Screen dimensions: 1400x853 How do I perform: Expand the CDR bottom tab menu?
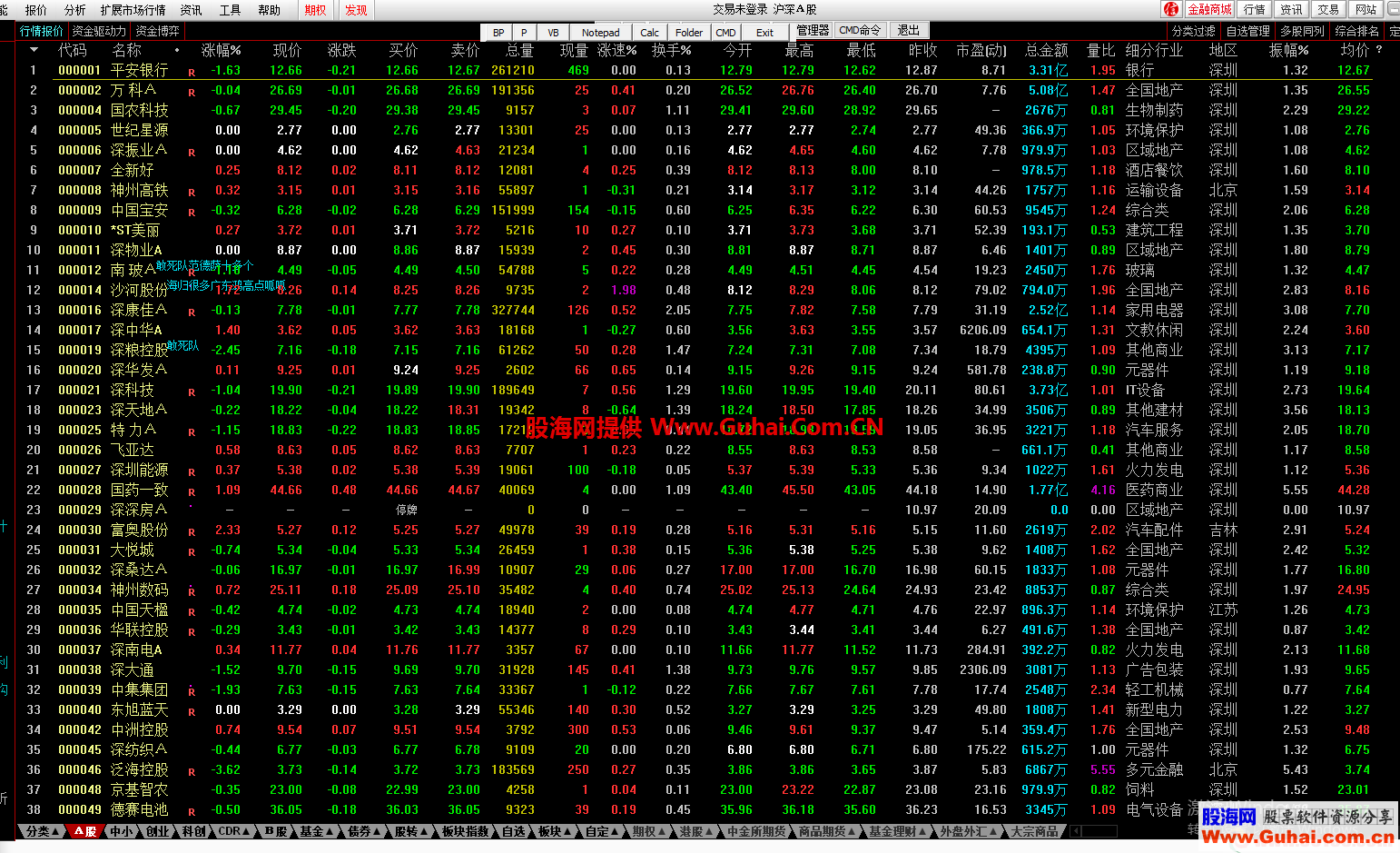coord(234,831)
